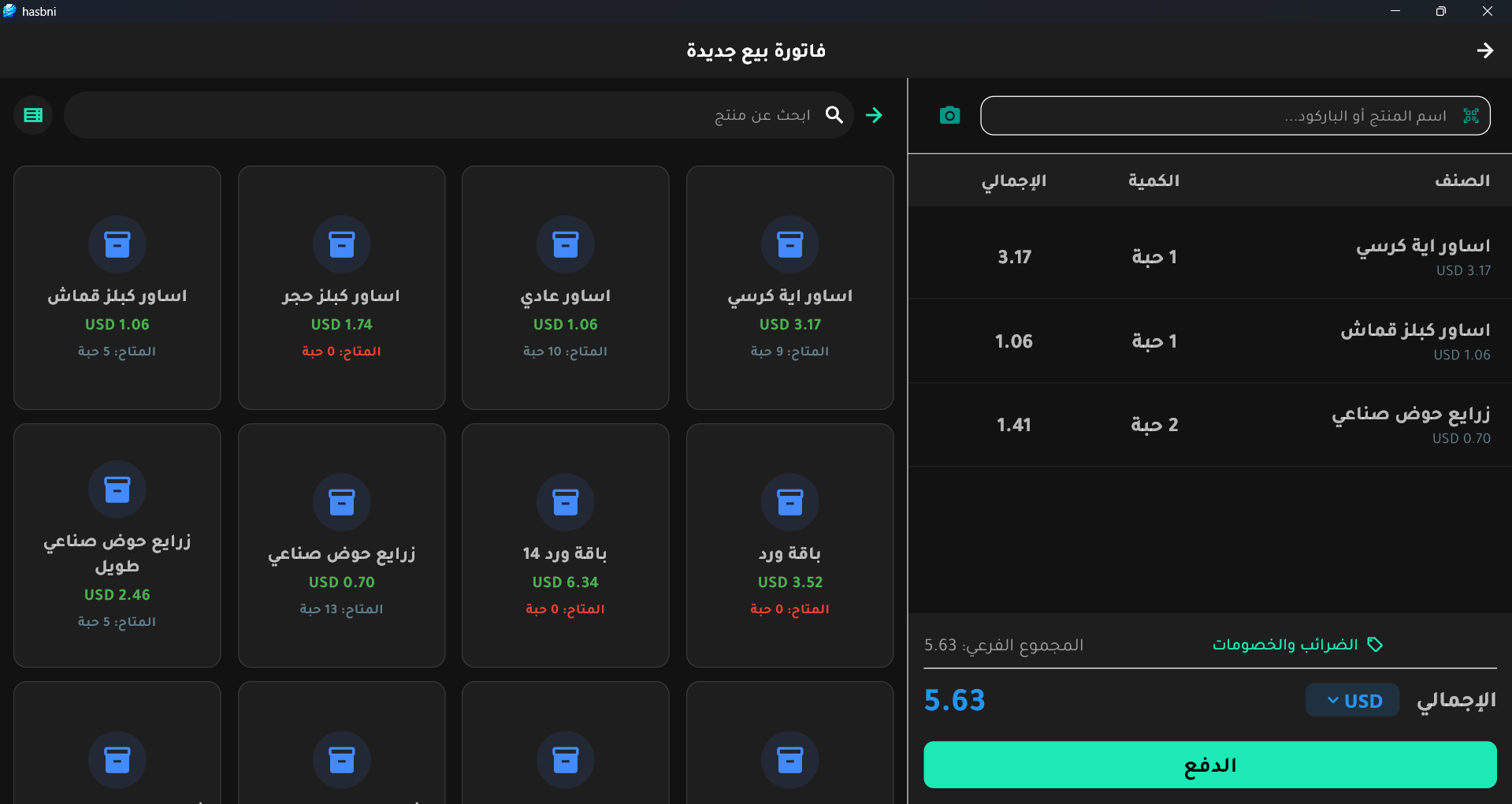
Task: Click the back arrow in the header
Action: [x=1485, y=50]
